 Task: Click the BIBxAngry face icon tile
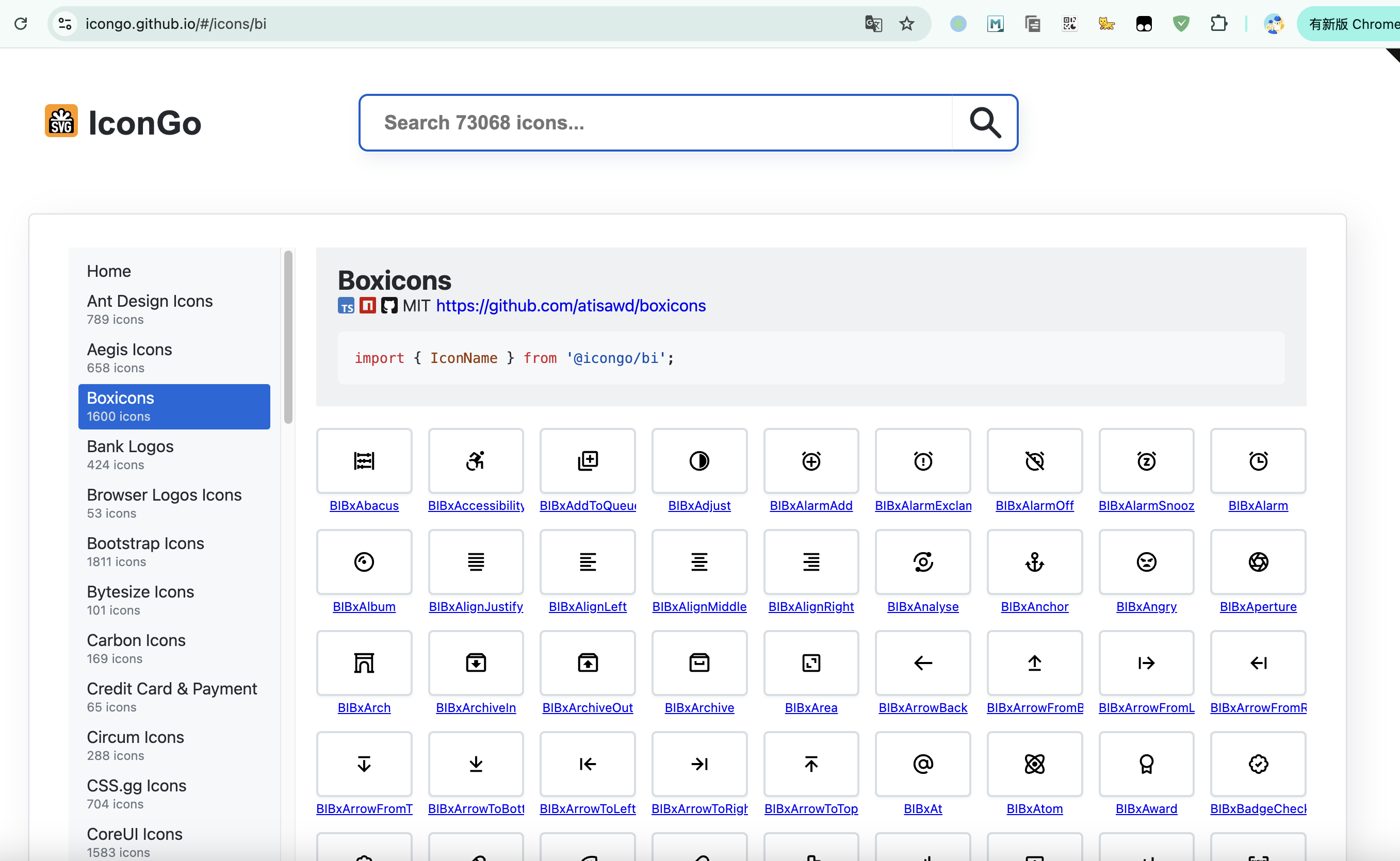point(1146,562)
